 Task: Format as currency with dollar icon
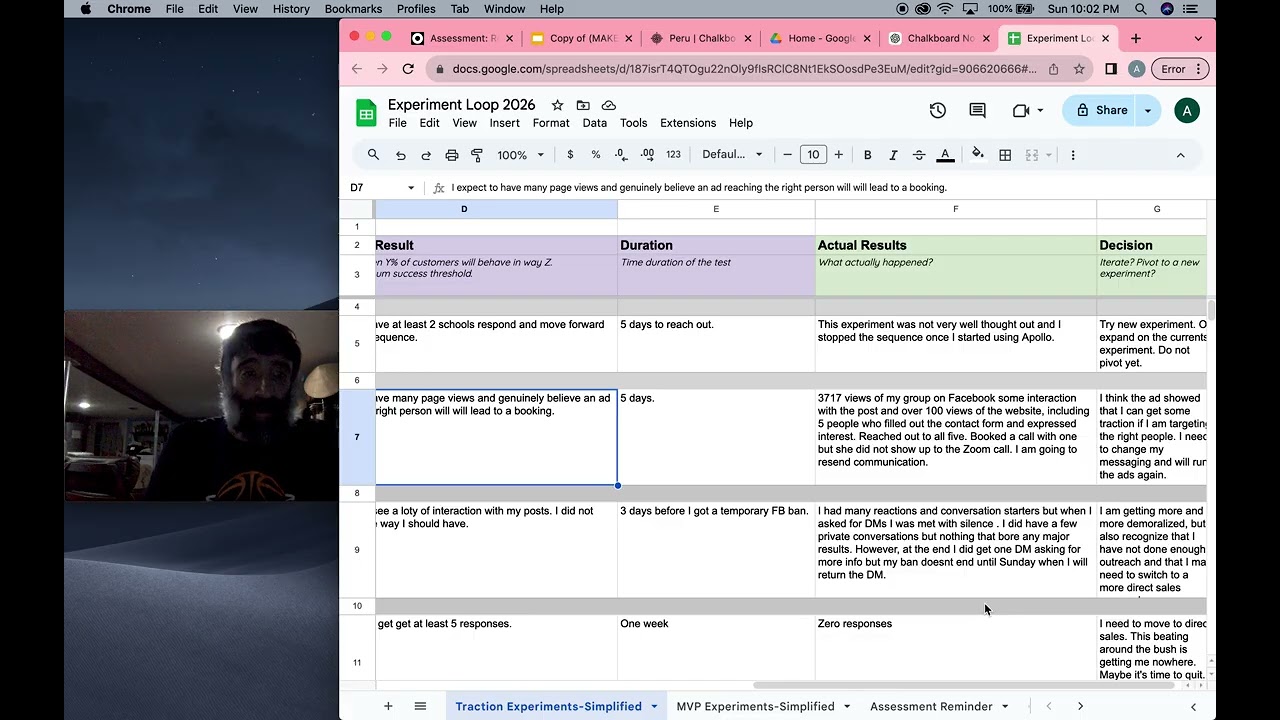click(x=570, y=155)
